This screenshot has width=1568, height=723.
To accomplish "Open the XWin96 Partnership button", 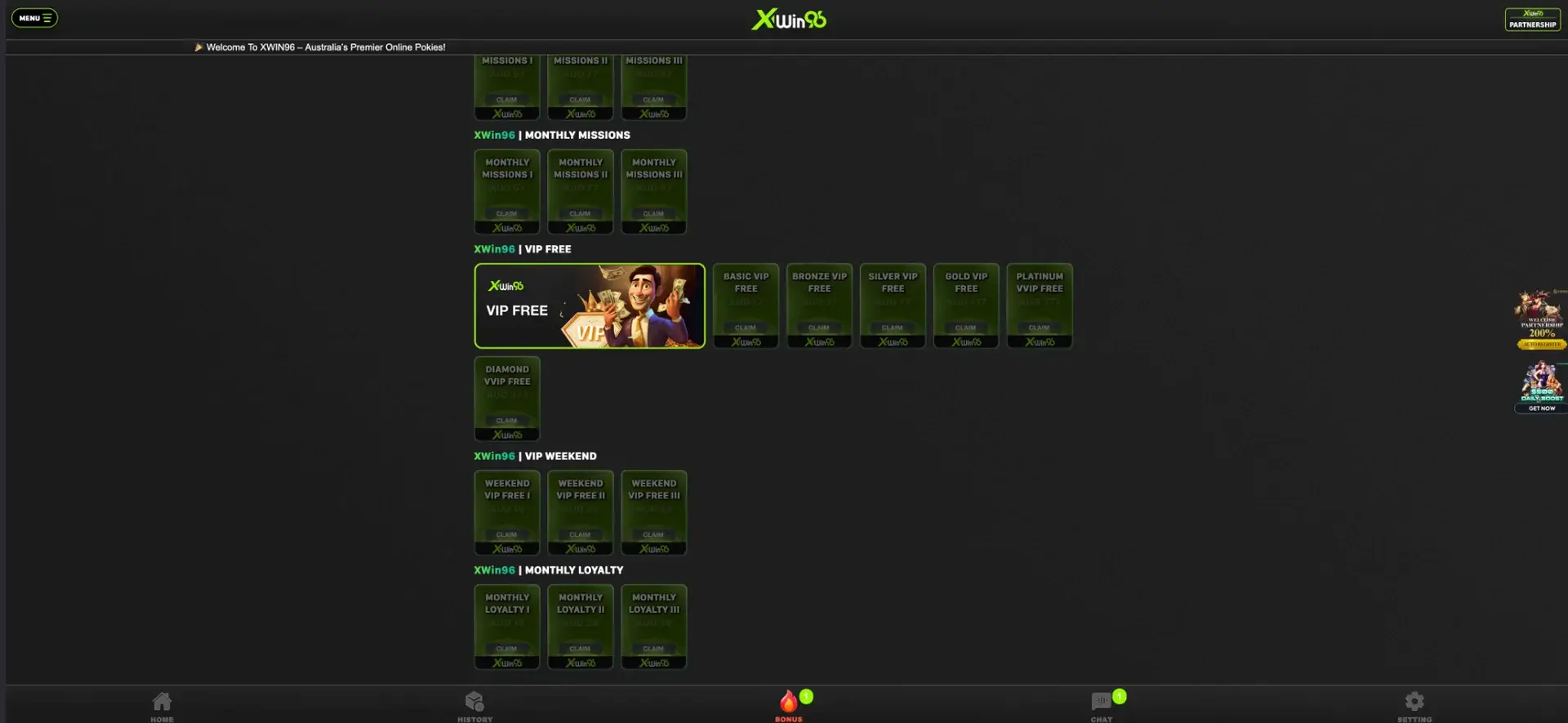I will tap(1533, 20).
